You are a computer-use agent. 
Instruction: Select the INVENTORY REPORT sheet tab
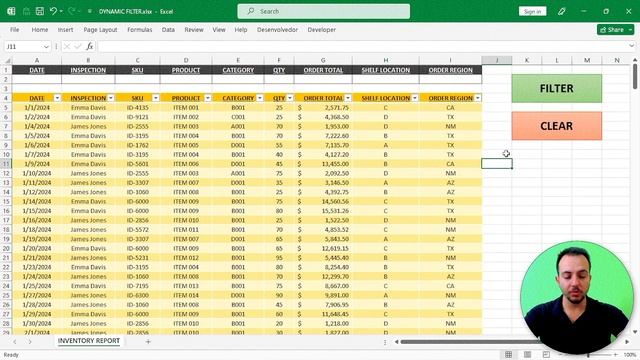click(89, 341)
